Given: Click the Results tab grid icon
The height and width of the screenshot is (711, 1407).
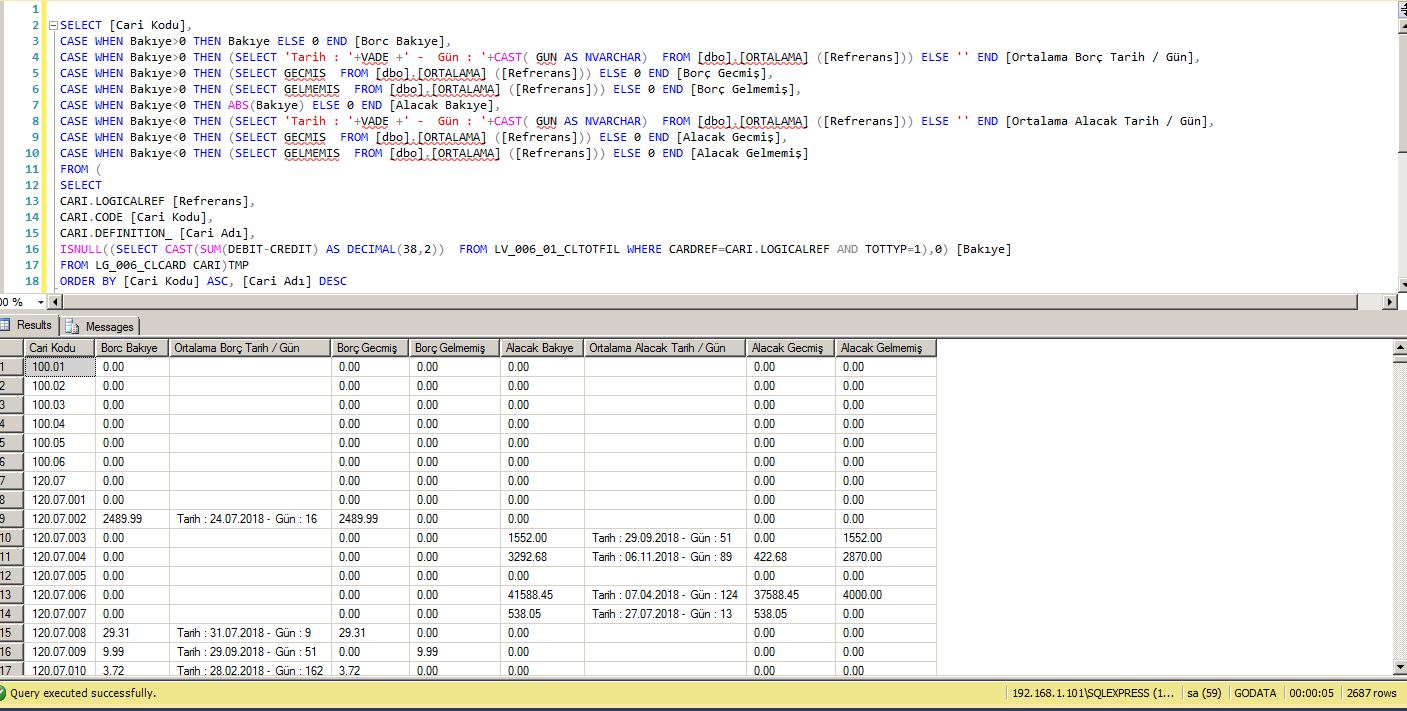Looking at the screenshot, I should point(6,325).
